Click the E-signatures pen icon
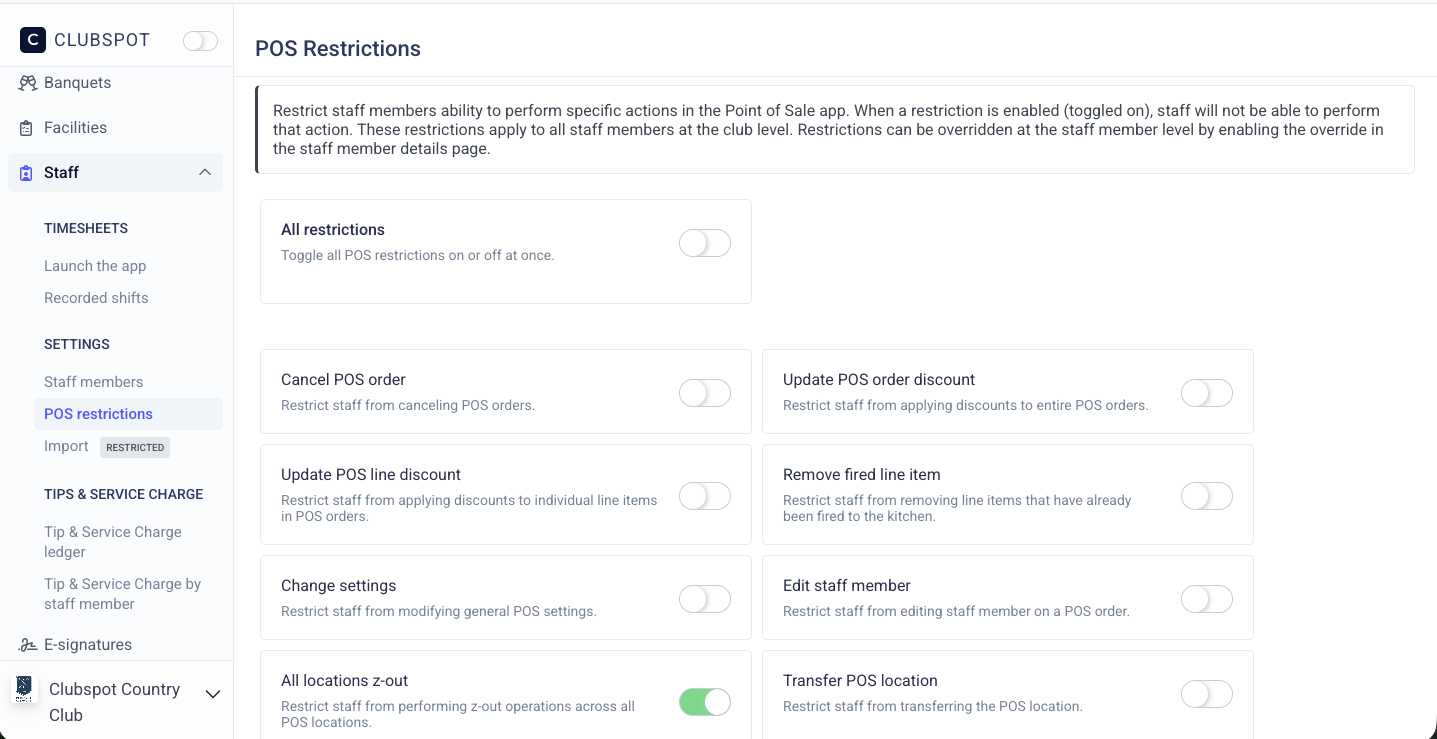 [x=27, y=645]
